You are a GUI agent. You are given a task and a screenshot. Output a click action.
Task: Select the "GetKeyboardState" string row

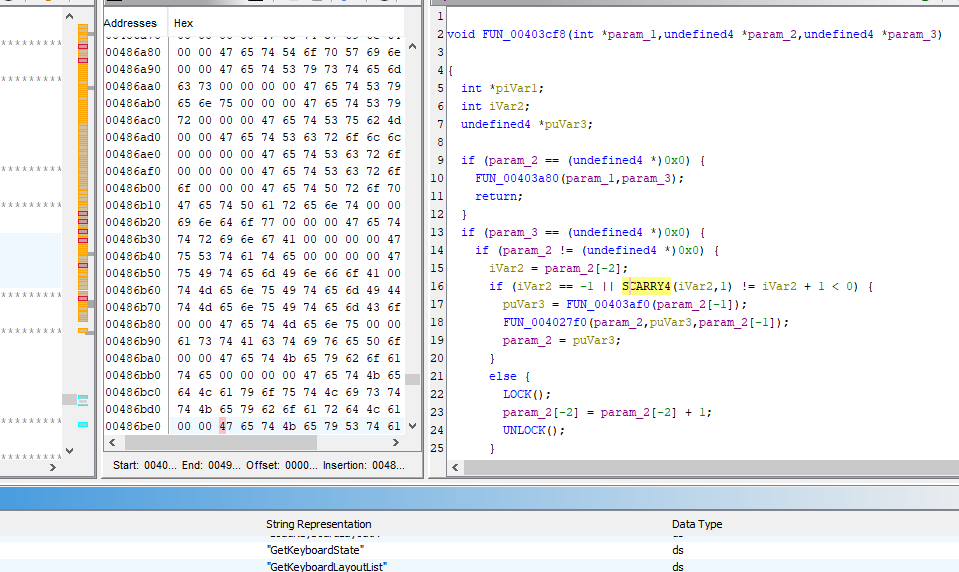480,550
